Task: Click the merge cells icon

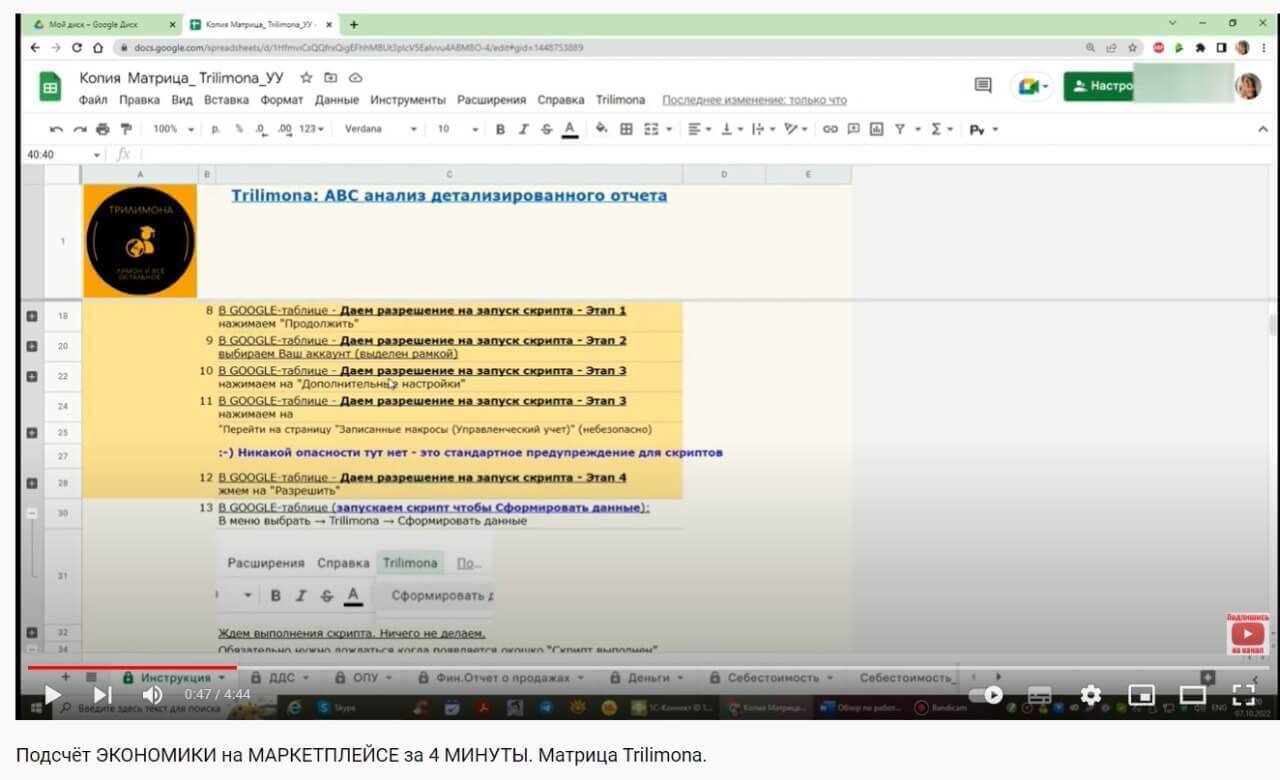Action: click(651, 129)
